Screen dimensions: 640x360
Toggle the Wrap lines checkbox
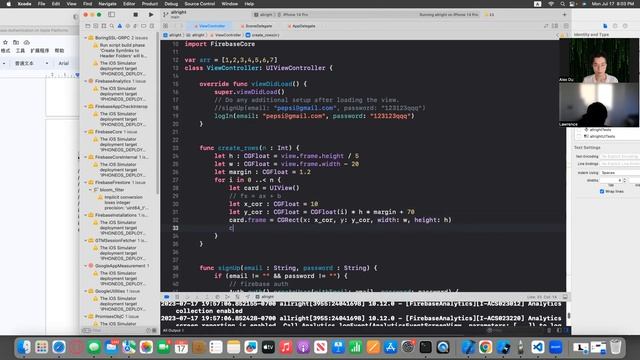pyautogui.click(x=602, y=191)
